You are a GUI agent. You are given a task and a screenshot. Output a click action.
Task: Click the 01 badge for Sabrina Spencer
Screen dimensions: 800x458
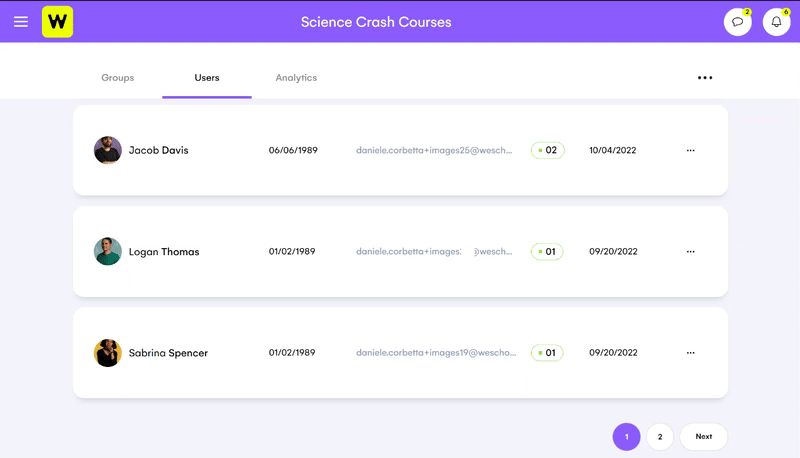(547, 352)
